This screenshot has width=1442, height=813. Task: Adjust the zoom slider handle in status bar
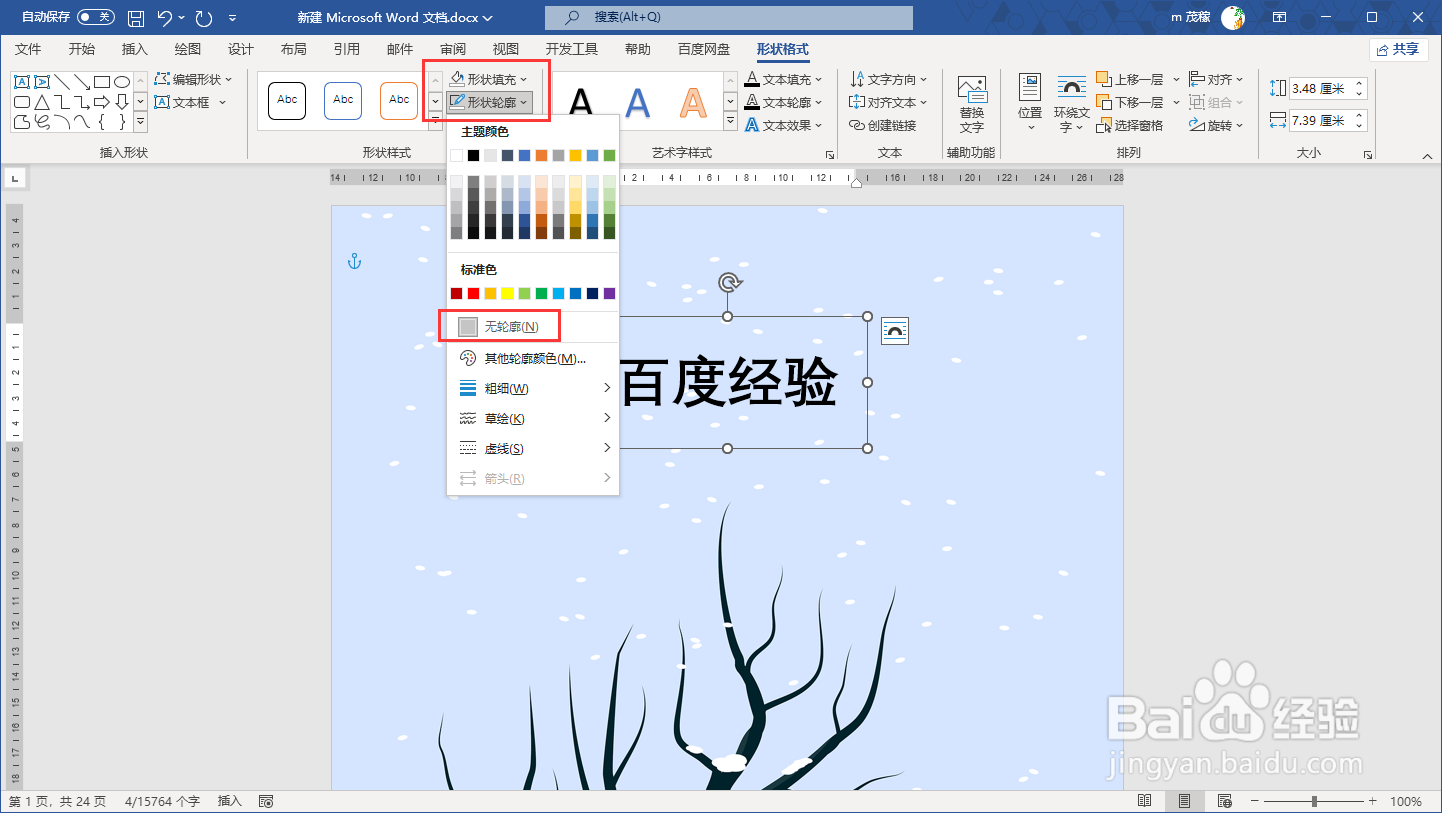tap(1314, 801)
